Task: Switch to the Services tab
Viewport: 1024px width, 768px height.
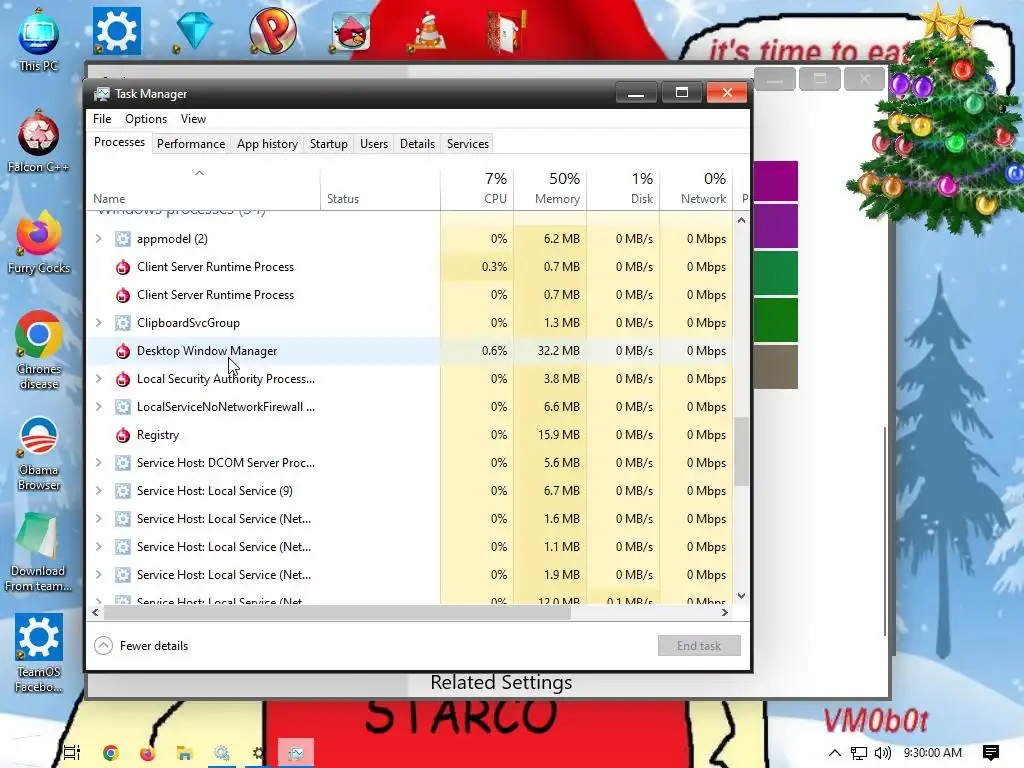Action: [468, 144]
